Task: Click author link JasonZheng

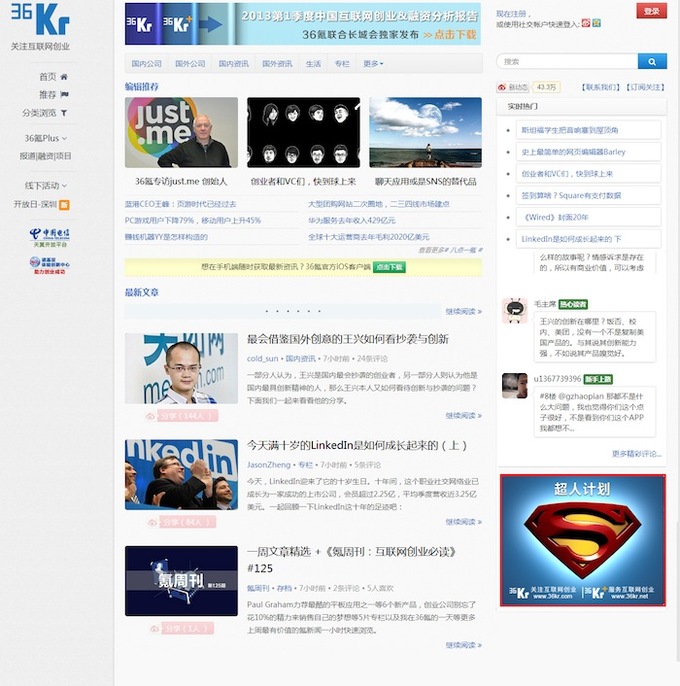Action: [269, 465]
